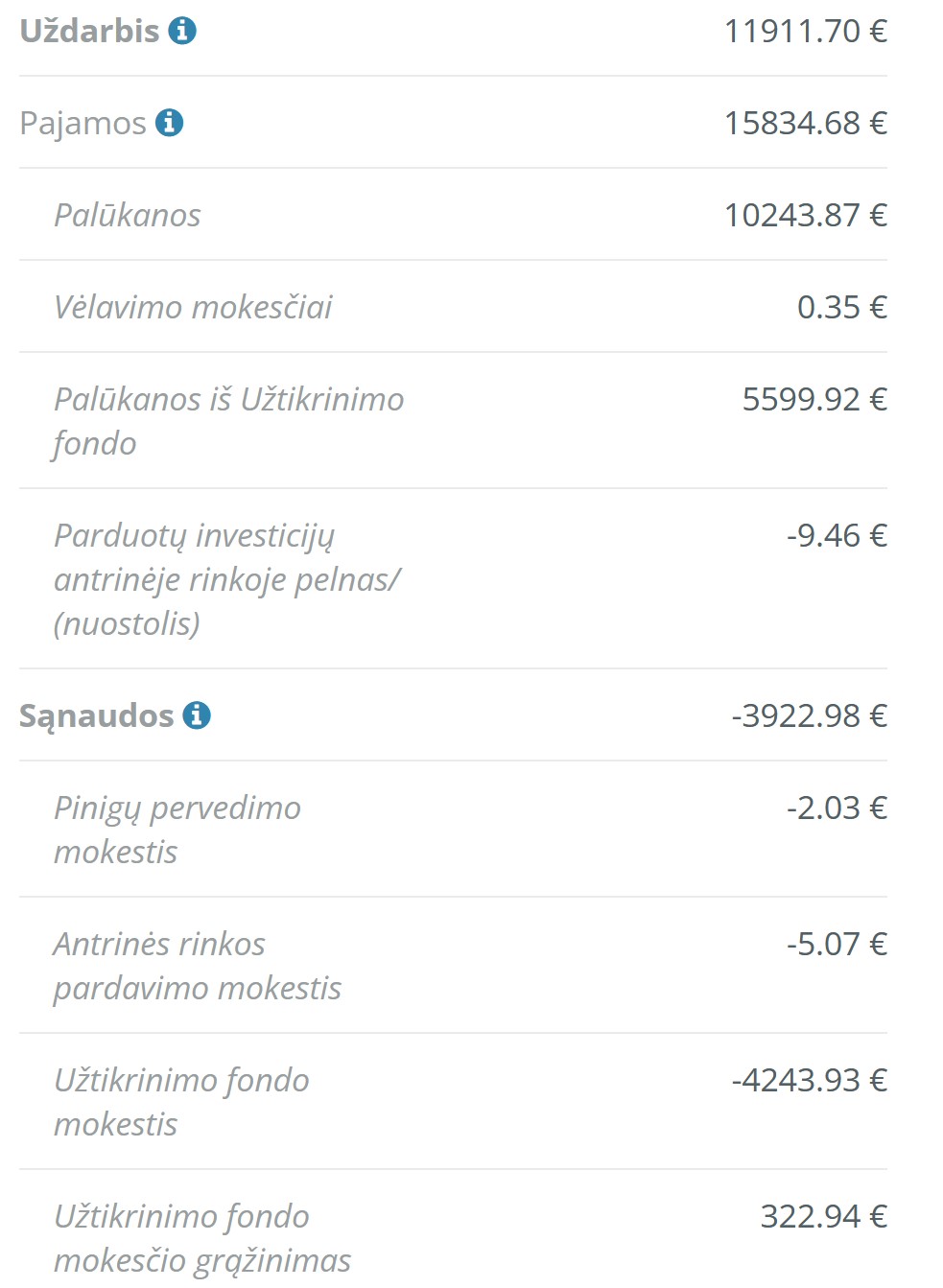Viewport: 943px width, 1288px height.
Task: Select the 15834.68 € income amount
Action: 805,123
